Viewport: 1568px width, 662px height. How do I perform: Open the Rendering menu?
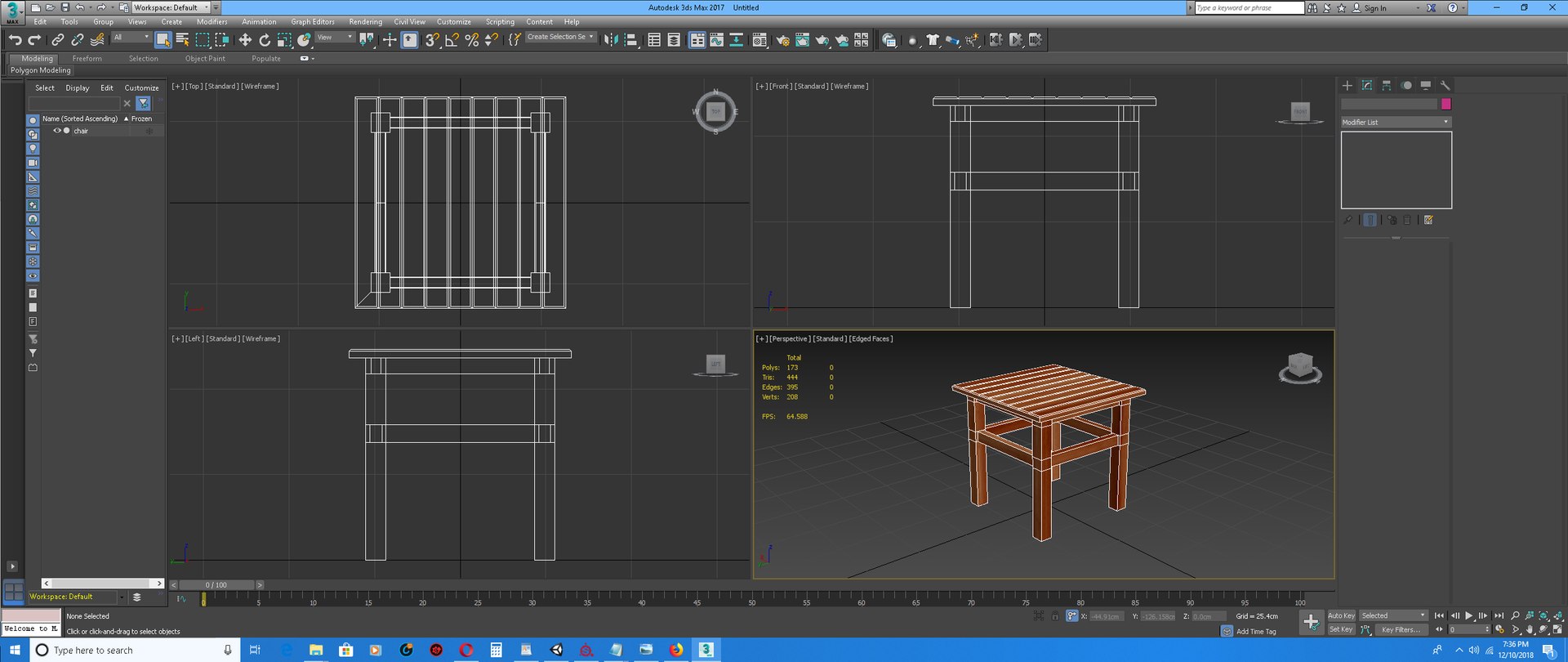click(365, 22)
